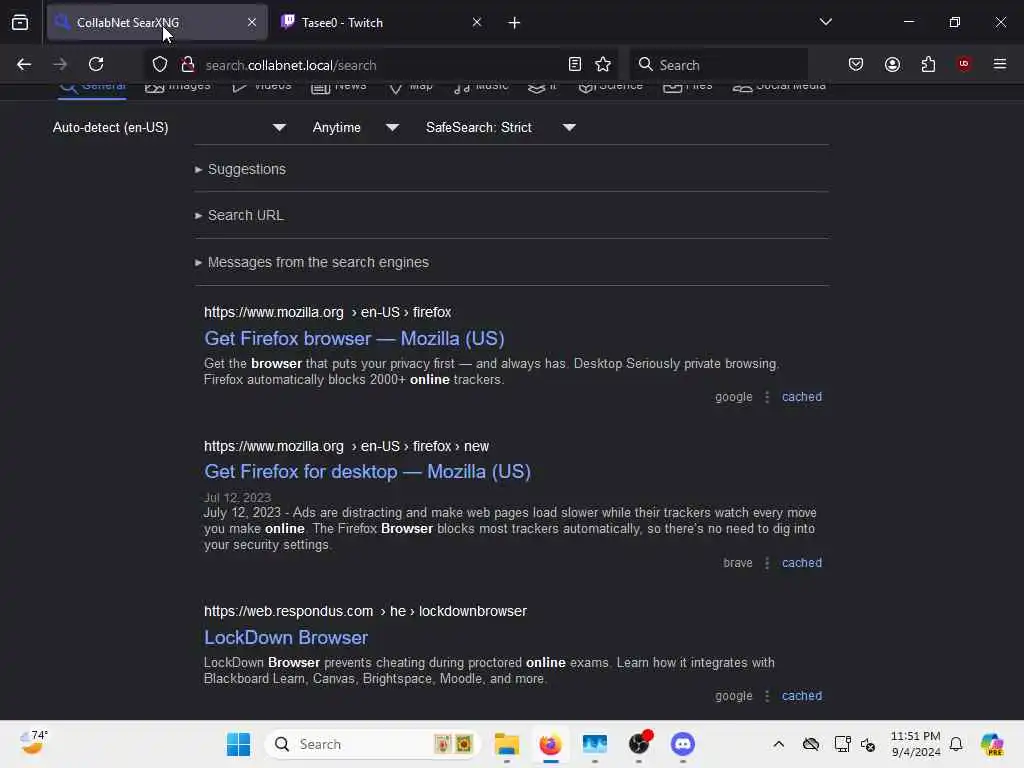Image resolution: width=1024 pixels, height=768 pixels.
Task: Open the clock showing 11:51 PM
Action: tap(916, 744)
